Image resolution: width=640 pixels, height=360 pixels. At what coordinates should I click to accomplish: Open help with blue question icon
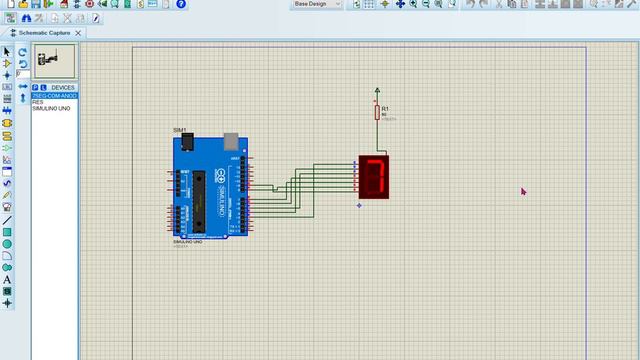coord(181,4)
